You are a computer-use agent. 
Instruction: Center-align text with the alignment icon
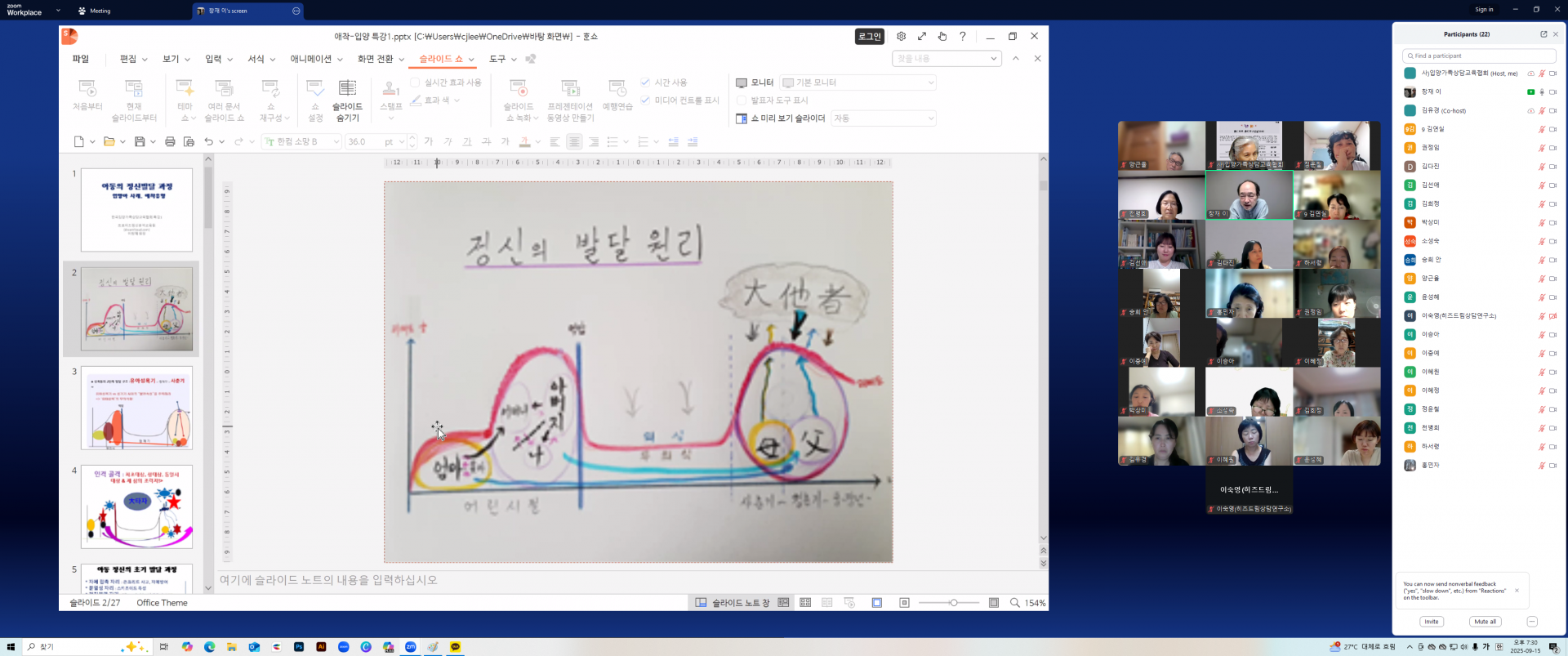tap(574, 141)
